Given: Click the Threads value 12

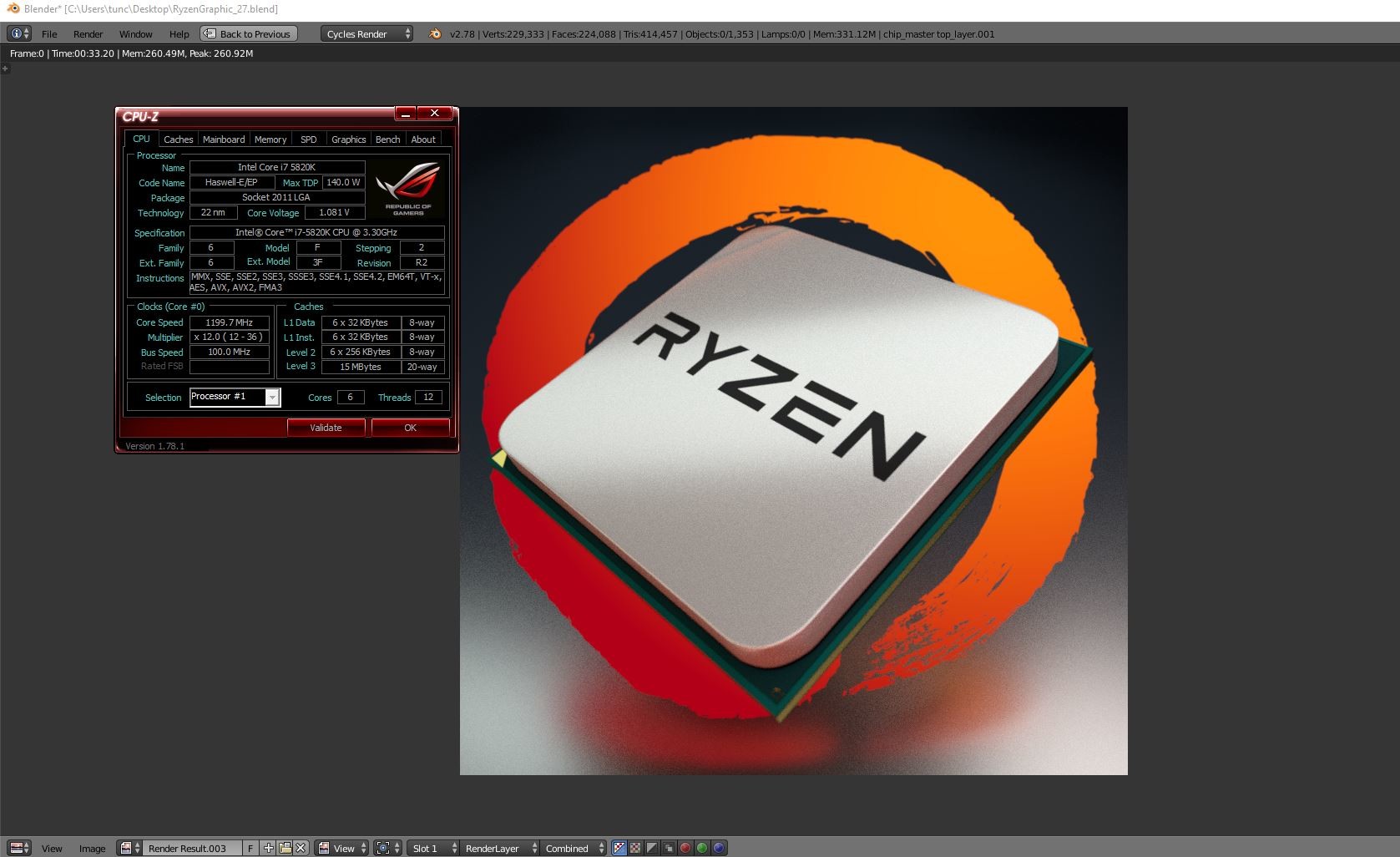Looking at the screenshot, I should [428, 398].
